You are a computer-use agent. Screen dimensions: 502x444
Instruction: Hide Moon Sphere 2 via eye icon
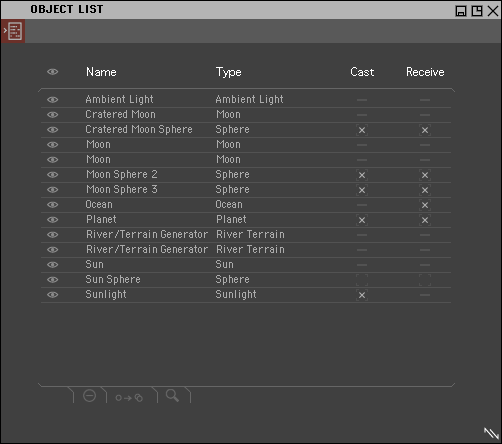[53, 174]
